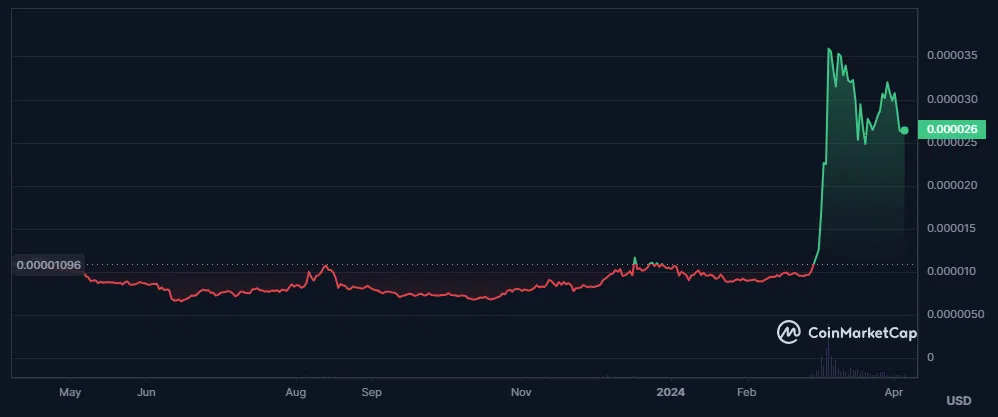Select the green 0.000026 price tag
Image resolution: width=998 pixels, height=417 pixels.
coord(952,129)
